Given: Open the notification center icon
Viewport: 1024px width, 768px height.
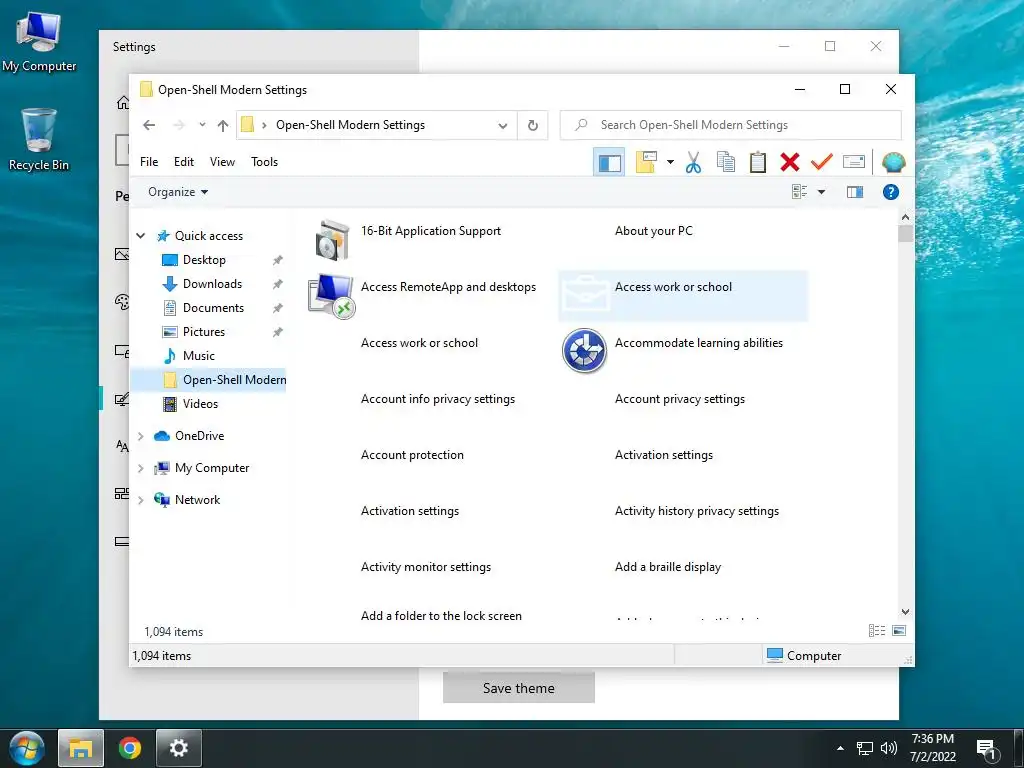Looking at the screenshot, I should (x=986, y=750).
